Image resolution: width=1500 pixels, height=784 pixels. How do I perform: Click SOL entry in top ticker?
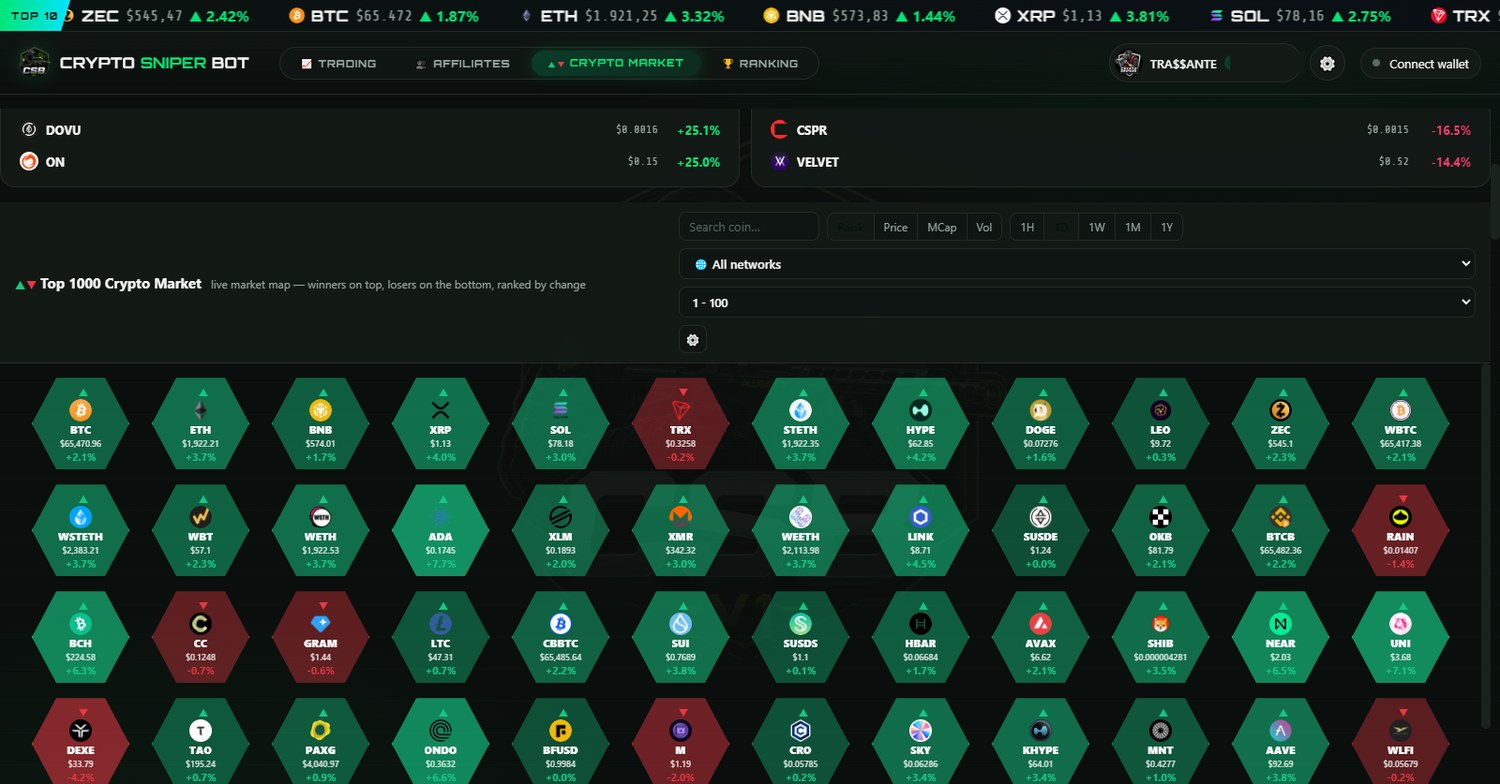[1300, 16]
